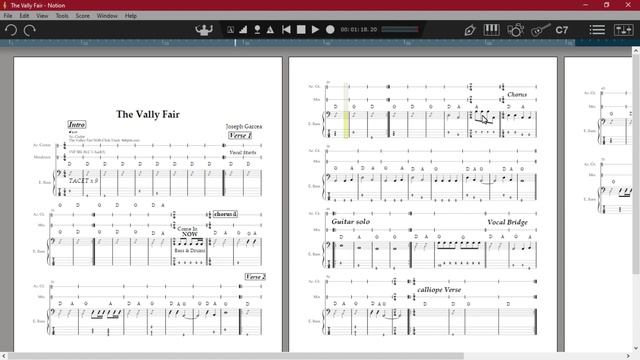Select the Verse 1 rehearsal mark
The width and height of the screenshot is (640, 360).
240,136
